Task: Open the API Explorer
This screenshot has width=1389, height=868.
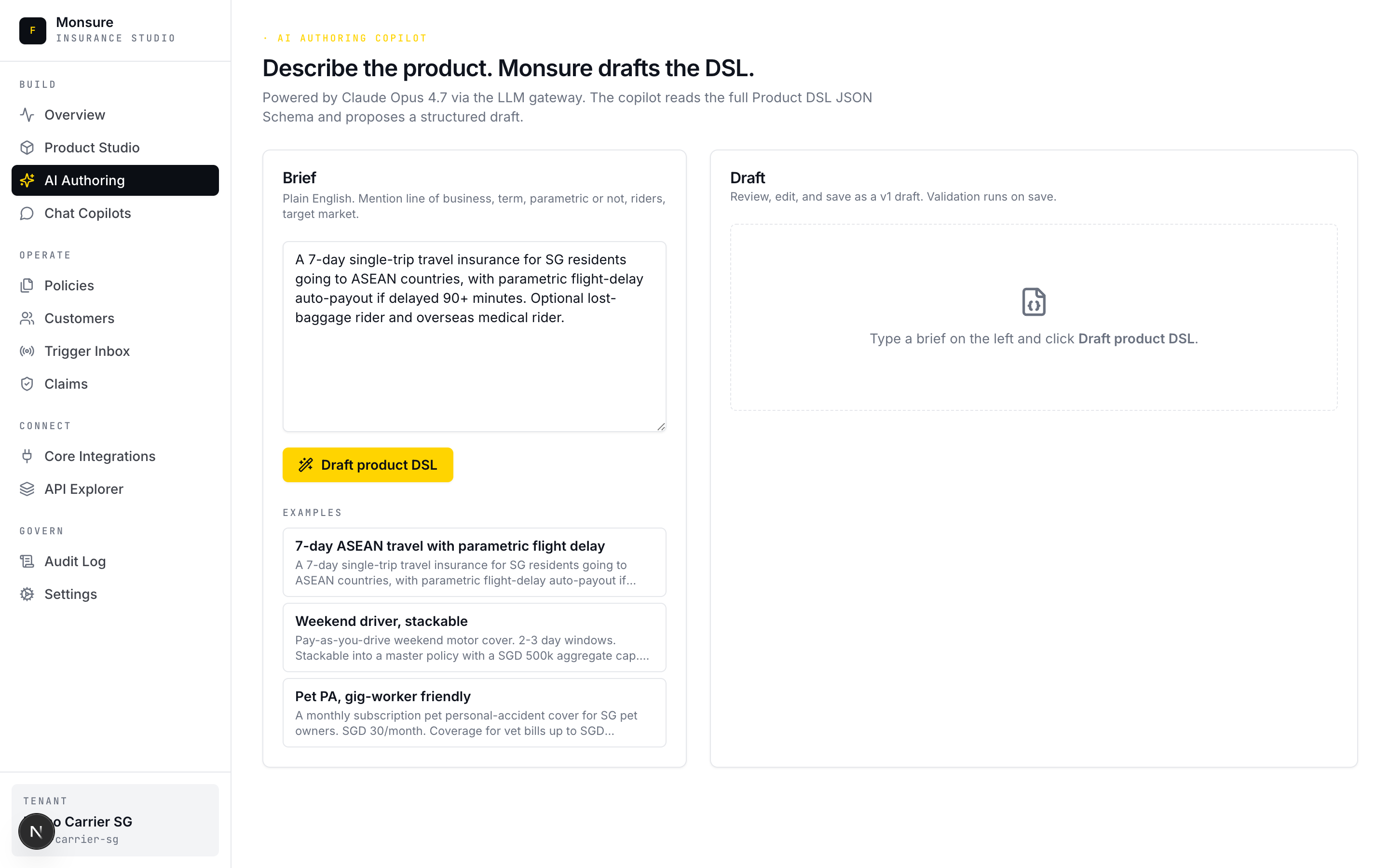Action: pyautogui.click(x=83, y=488)
